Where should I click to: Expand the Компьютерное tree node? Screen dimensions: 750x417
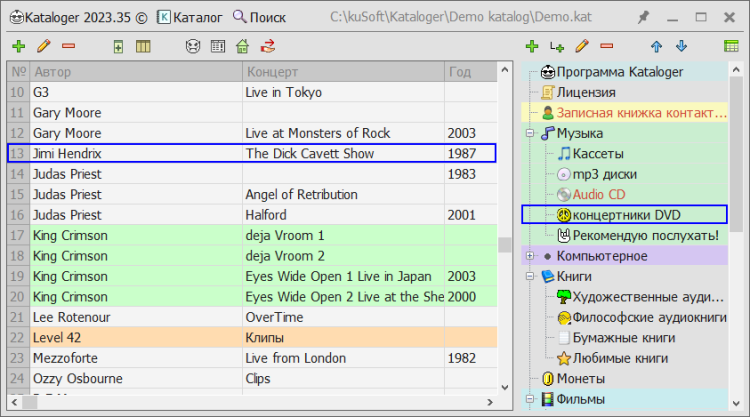click(x=529, y=256)
